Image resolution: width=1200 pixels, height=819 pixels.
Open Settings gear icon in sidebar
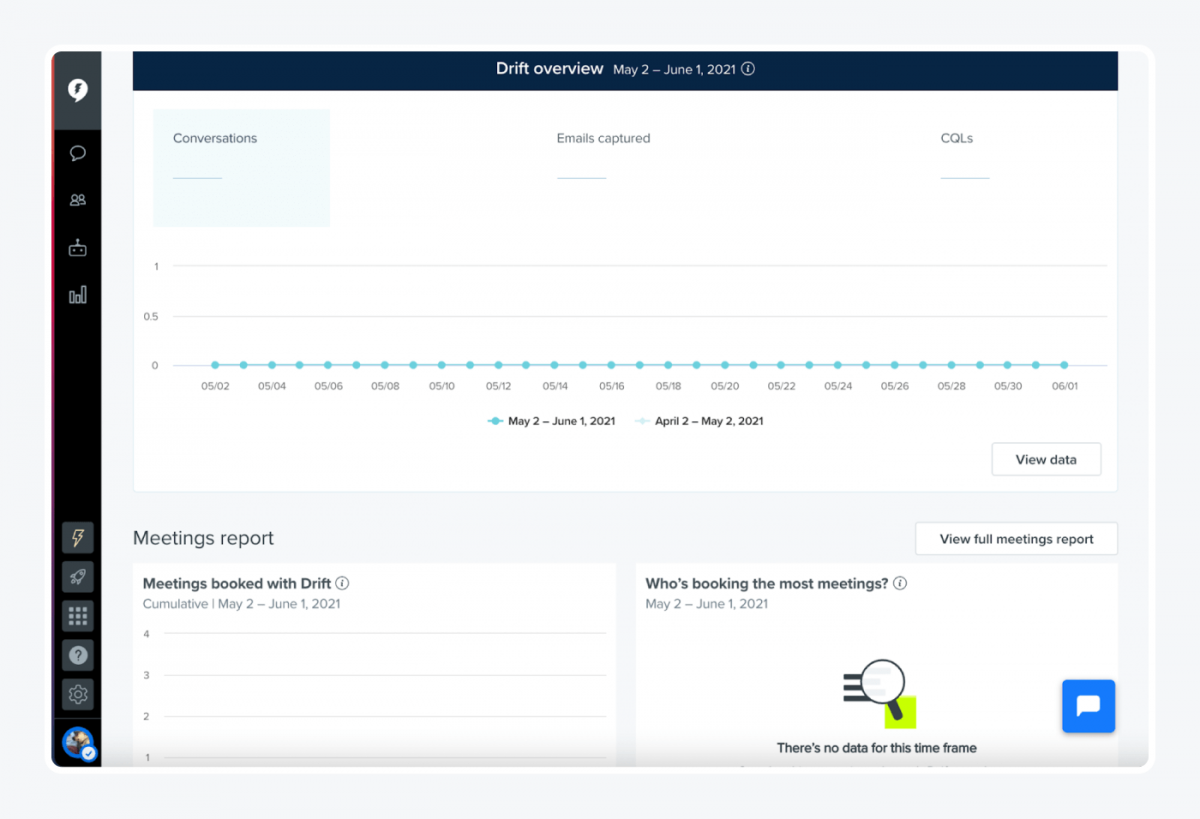[78, 693]
